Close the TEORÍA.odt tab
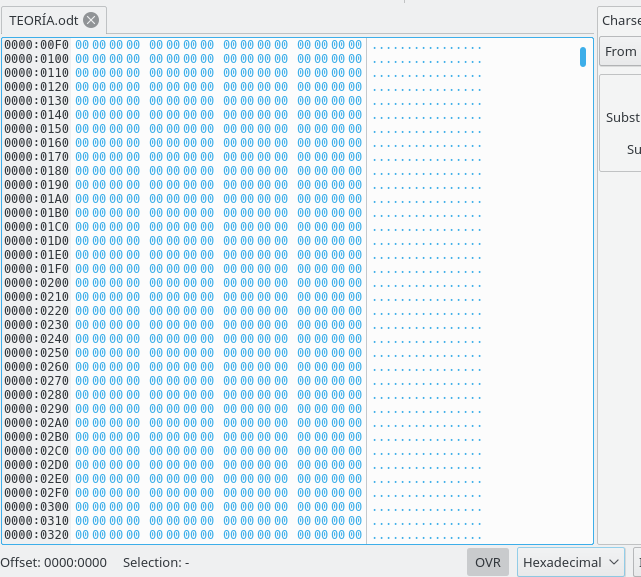The image size is (641, 577). [91, 20]
